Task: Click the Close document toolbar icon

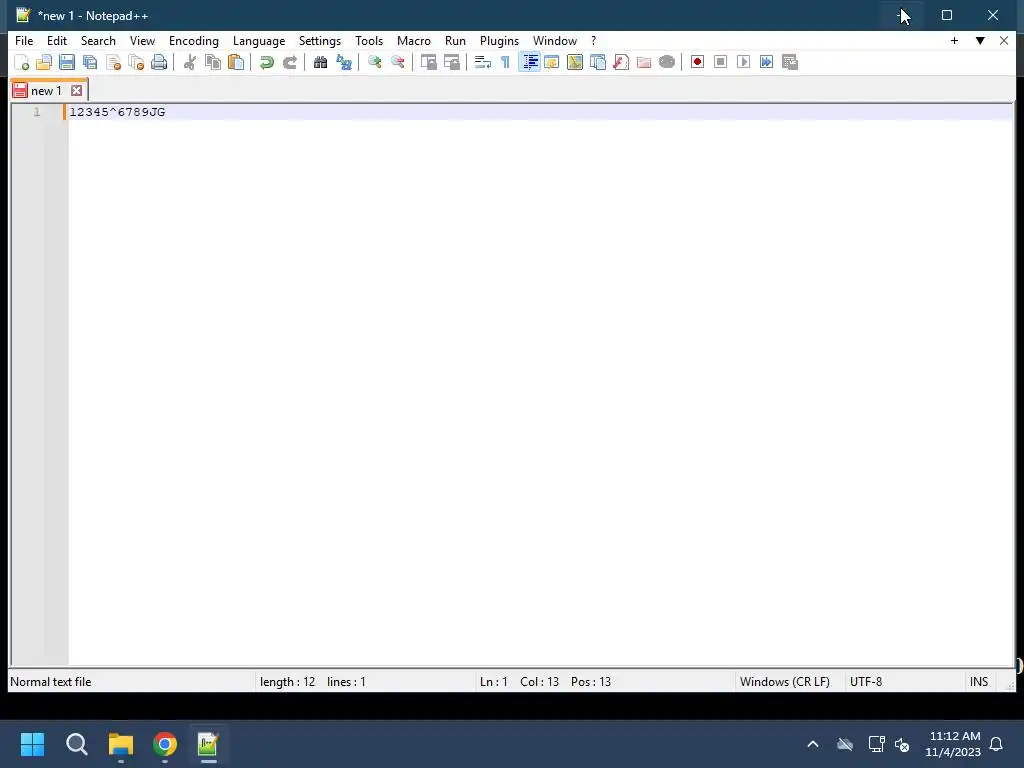Action: (x=113, y=62)
